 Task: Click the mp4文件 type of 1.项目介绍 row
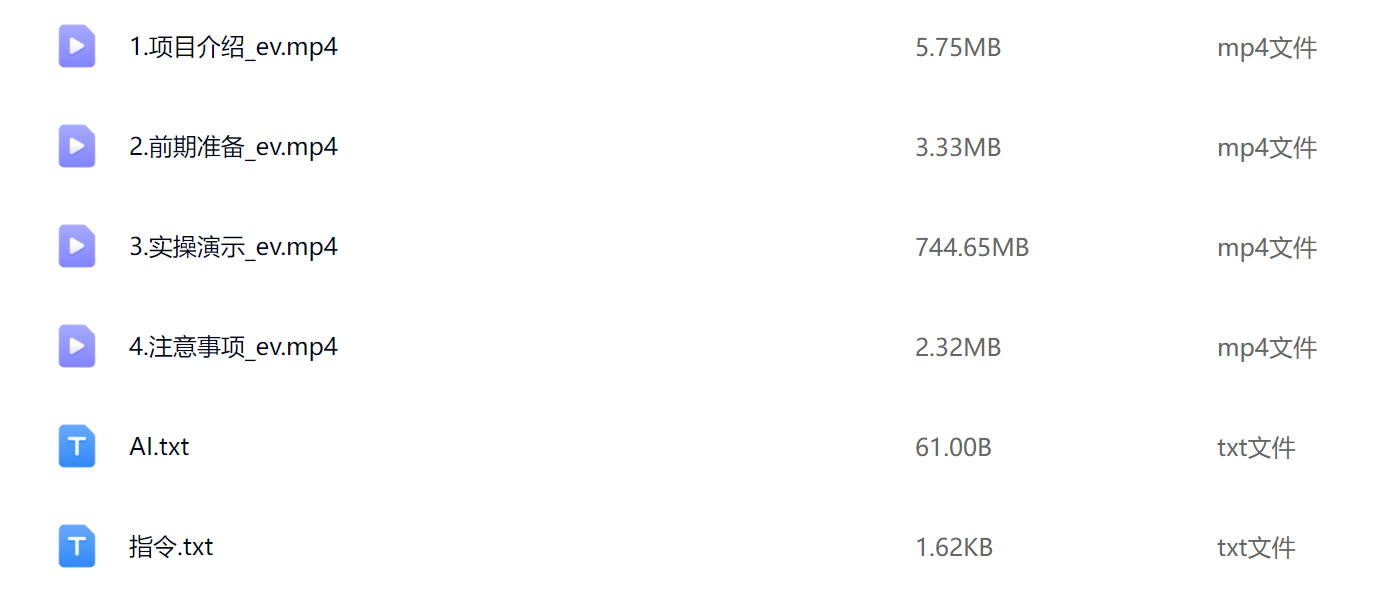(x=1267, y=47)
